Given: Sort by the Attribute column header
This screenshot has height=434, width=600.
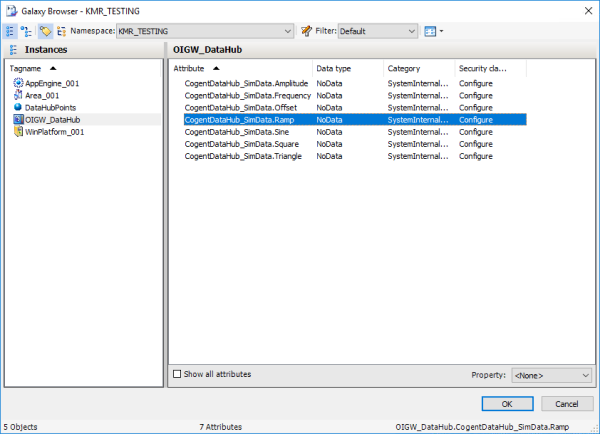Looking at the screenshot, I should click(x=241, y=69).
